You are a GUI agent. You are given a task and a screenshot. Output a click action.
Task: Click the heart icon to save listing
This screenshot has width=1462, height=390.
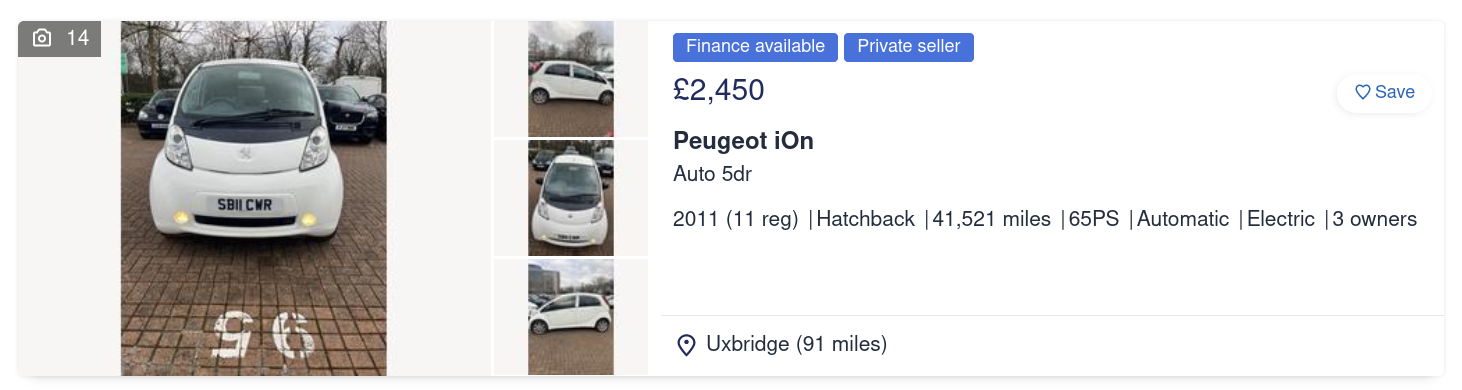click(x=1362, y=92)
